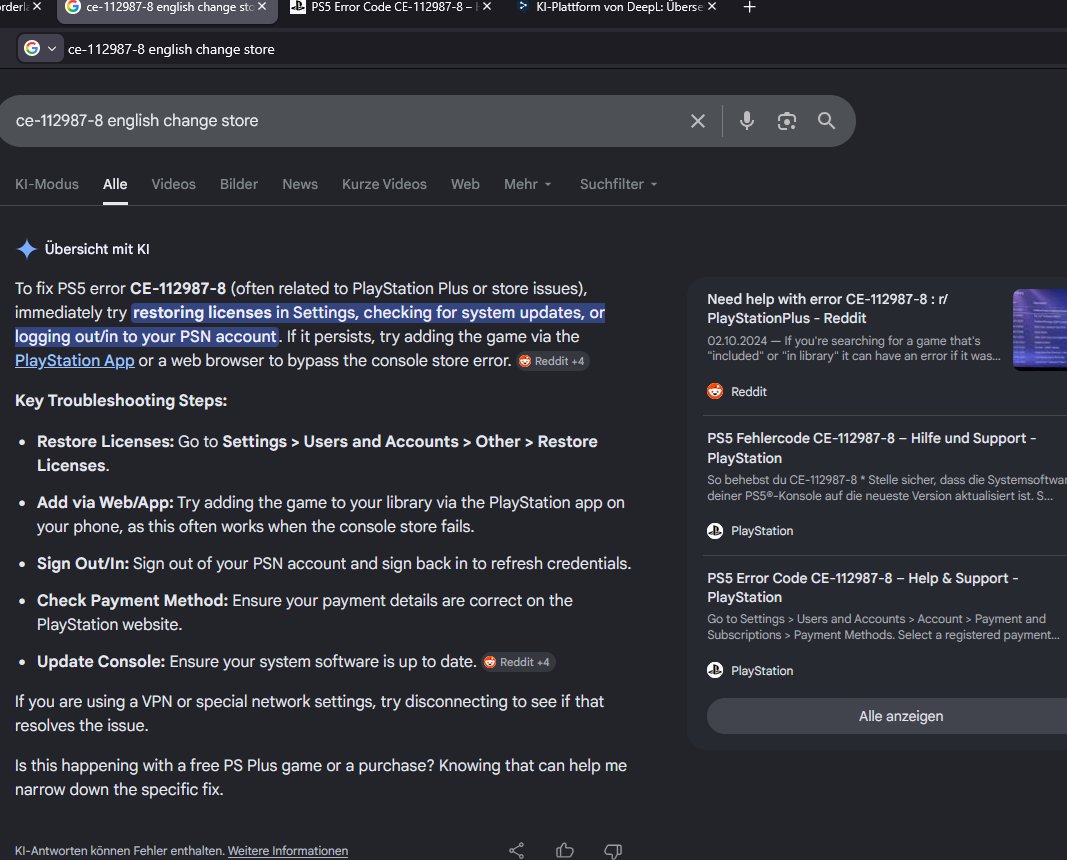Image resolution: width=1067 pixels, height=860 pixels.
Task: Open the Google search engine selector in address bar
Action: click(40, 49)
